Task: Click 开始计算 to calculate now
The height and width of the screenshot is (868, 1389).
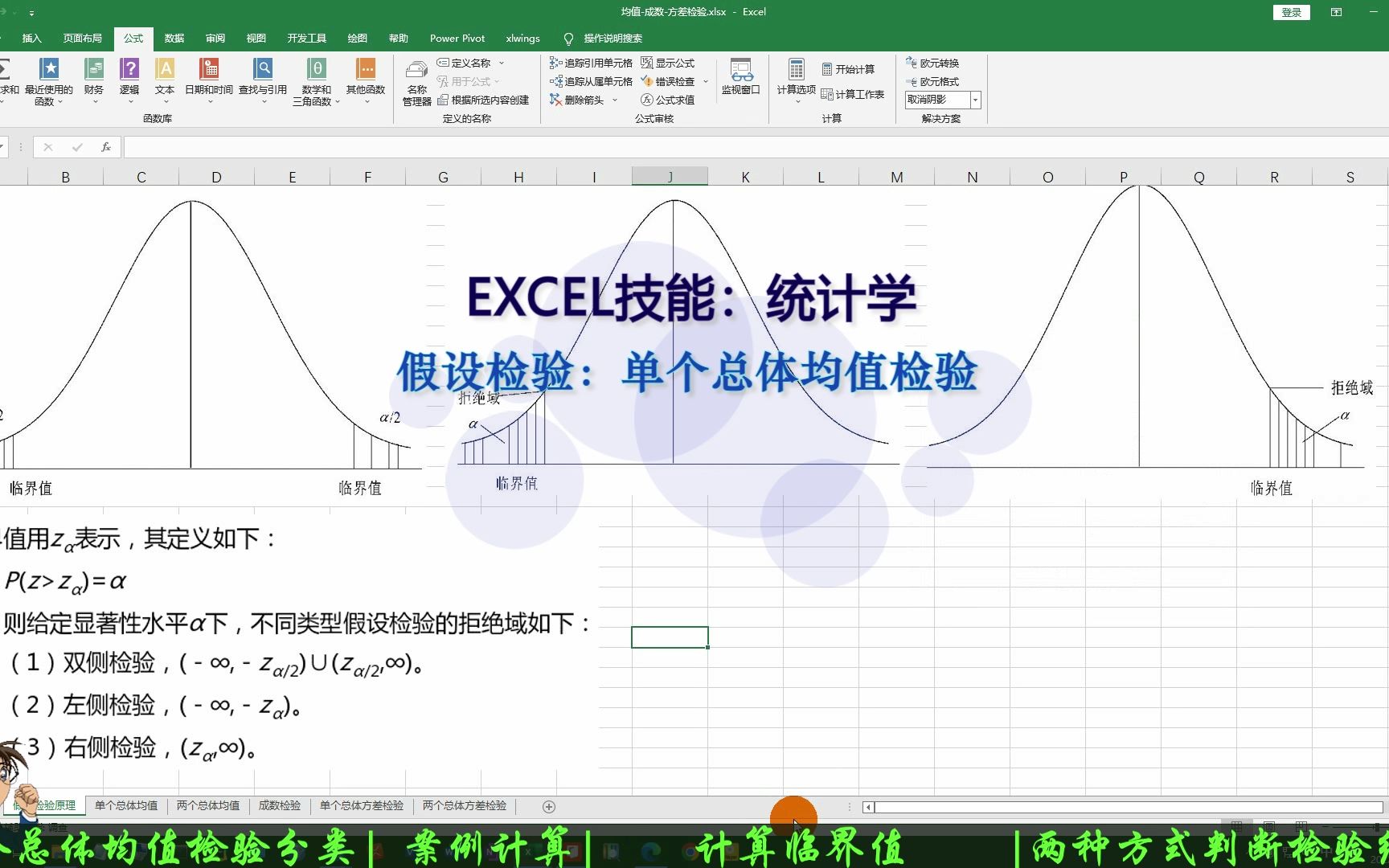Action: point(851,69)
